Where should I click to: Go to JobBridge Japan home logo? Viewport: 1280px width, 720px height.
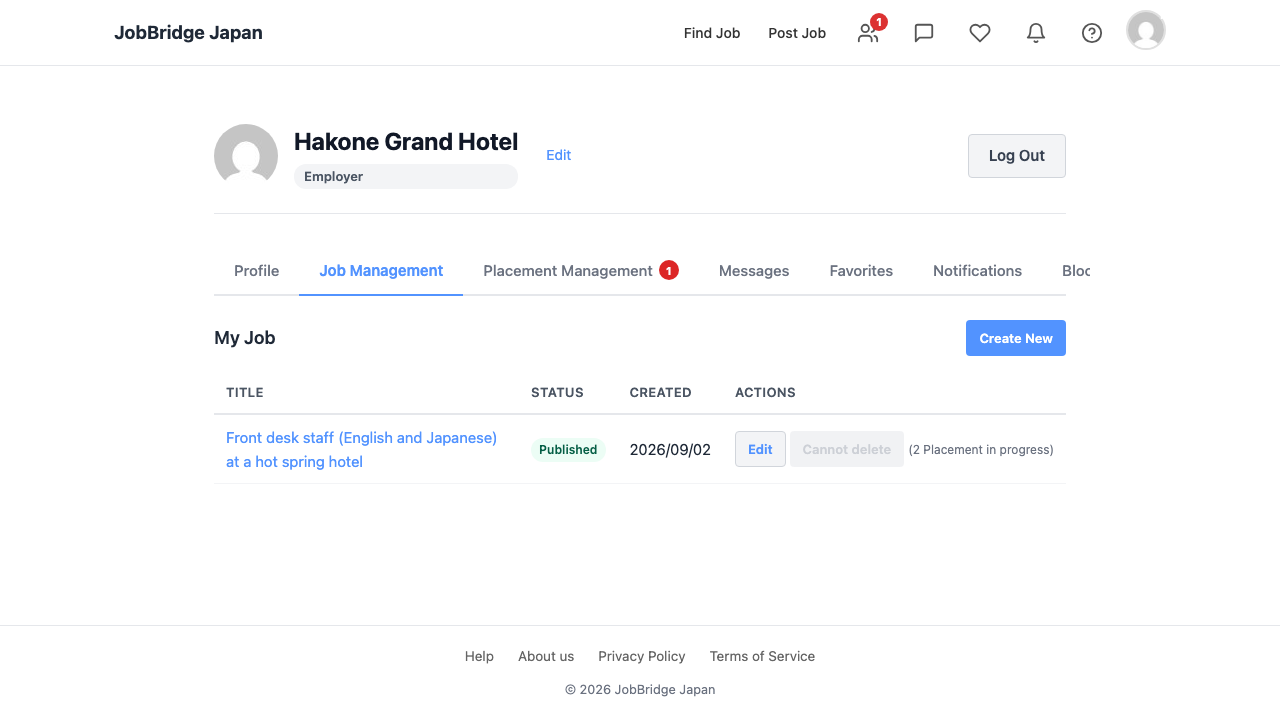click(x=188, y=33)
